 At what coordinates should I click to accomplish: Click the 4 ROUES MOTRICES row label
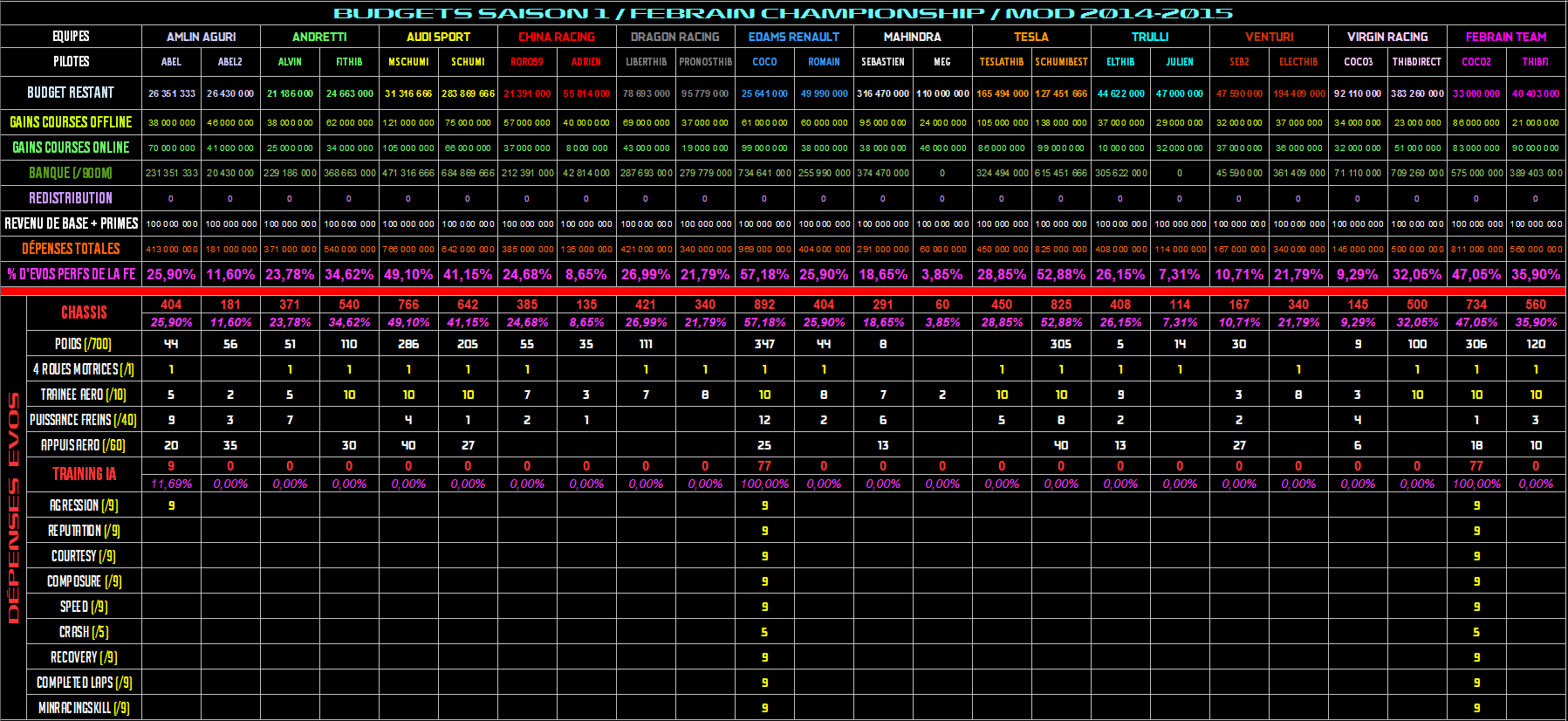(x=84, y=369)
